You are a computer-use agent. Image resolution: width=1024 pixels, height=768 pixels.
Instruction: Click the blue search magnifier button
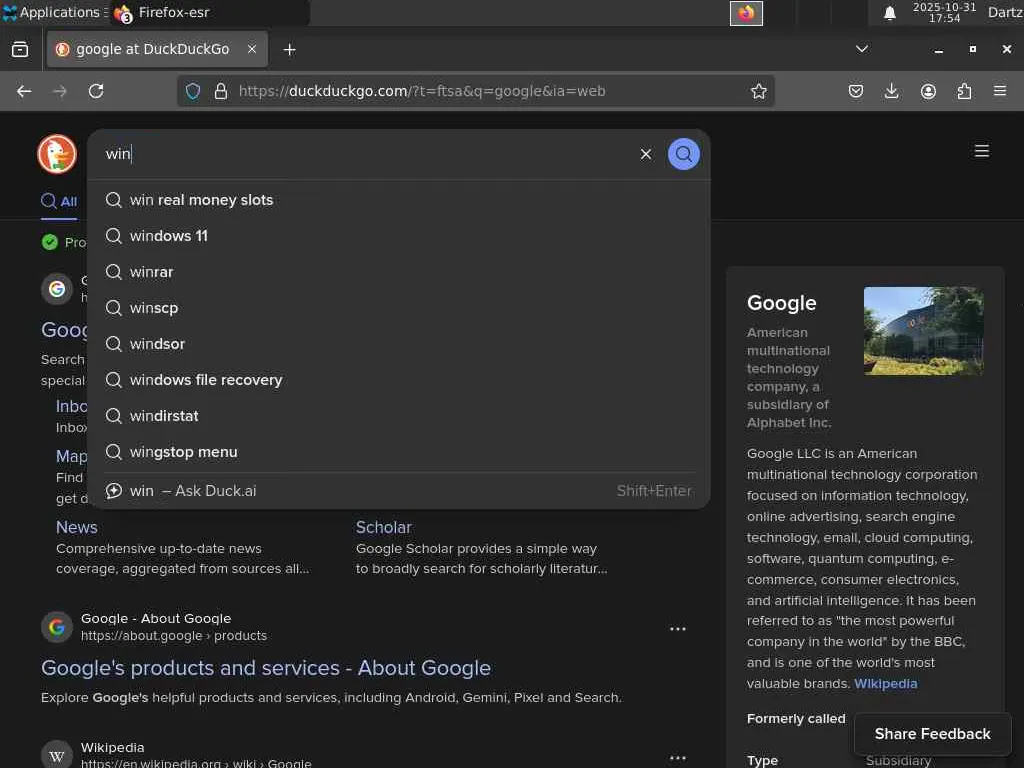coord(683,154)
